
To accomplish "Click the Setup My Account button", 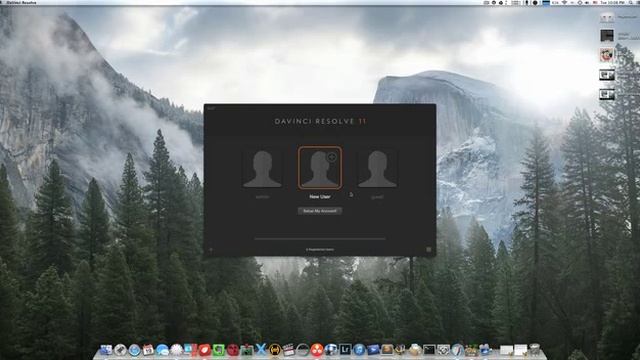I will click(320, 211).
